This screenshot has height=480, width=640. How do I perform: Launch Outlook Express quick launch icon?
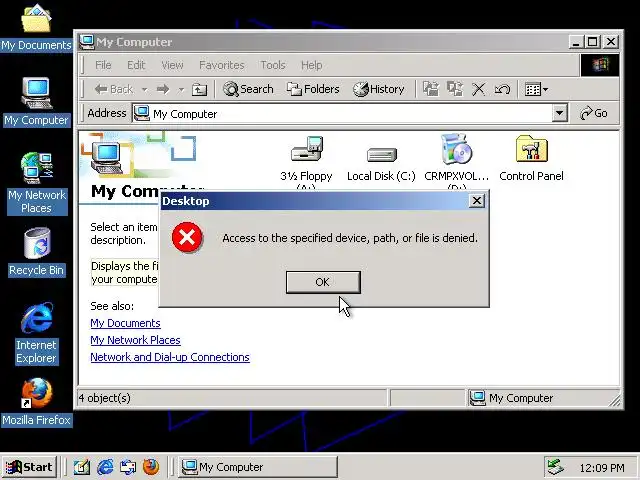pos(128,467)
